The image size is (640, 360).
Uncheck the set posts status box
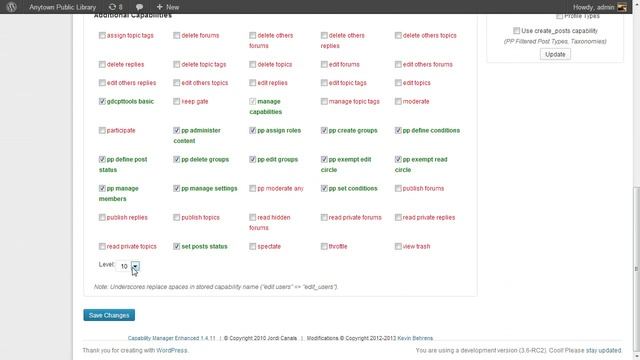[x=176, y=247]
